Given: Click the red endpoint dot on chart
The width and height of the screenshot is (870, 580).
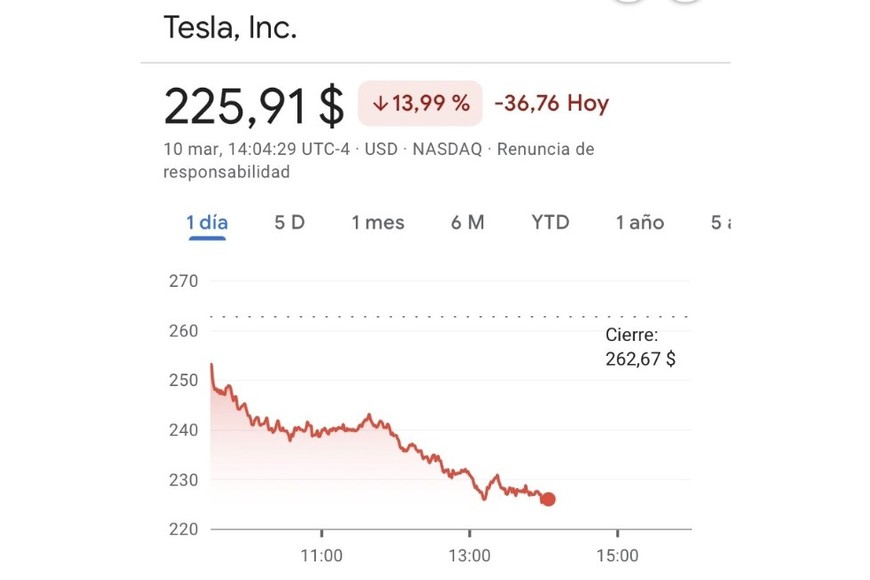Looking at the screenshot, I should coord(547,499).
